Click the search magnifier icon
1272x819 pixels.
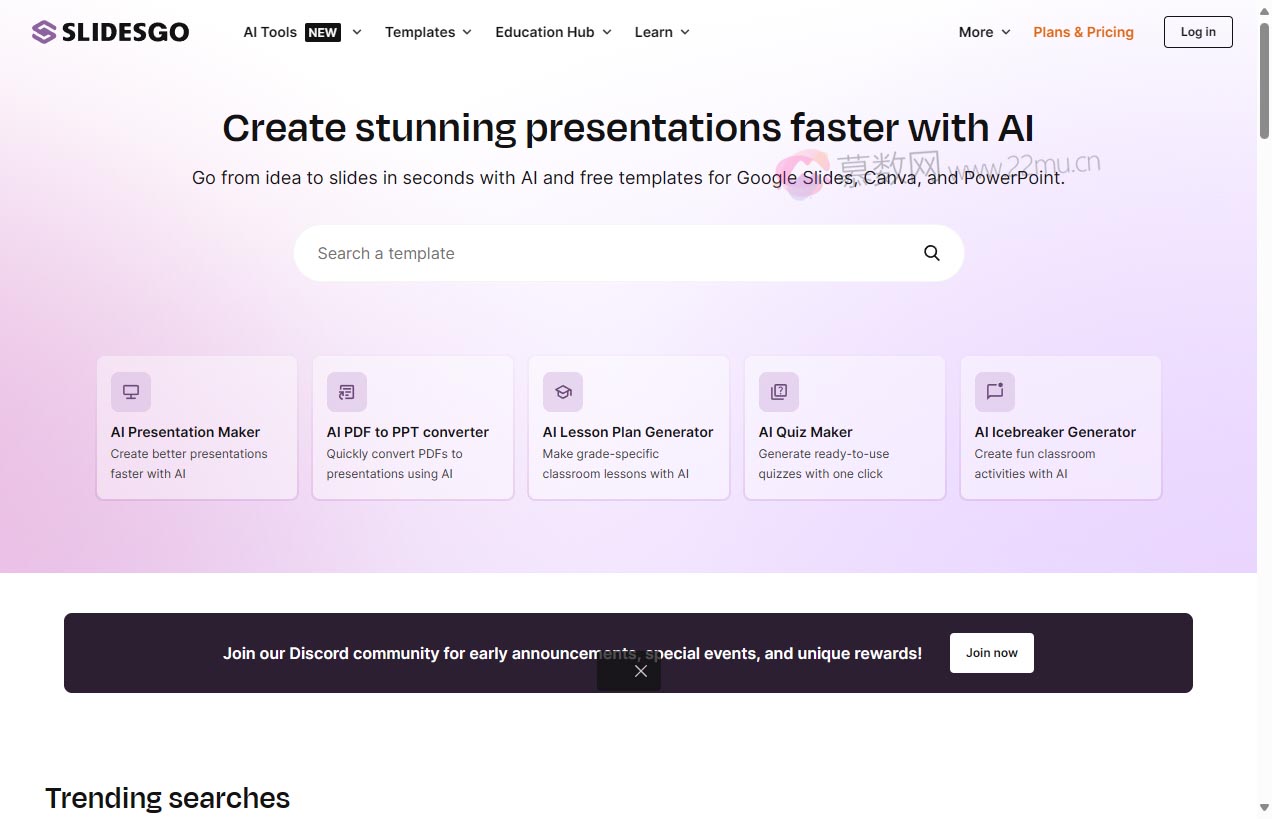[x=931, y=253]
